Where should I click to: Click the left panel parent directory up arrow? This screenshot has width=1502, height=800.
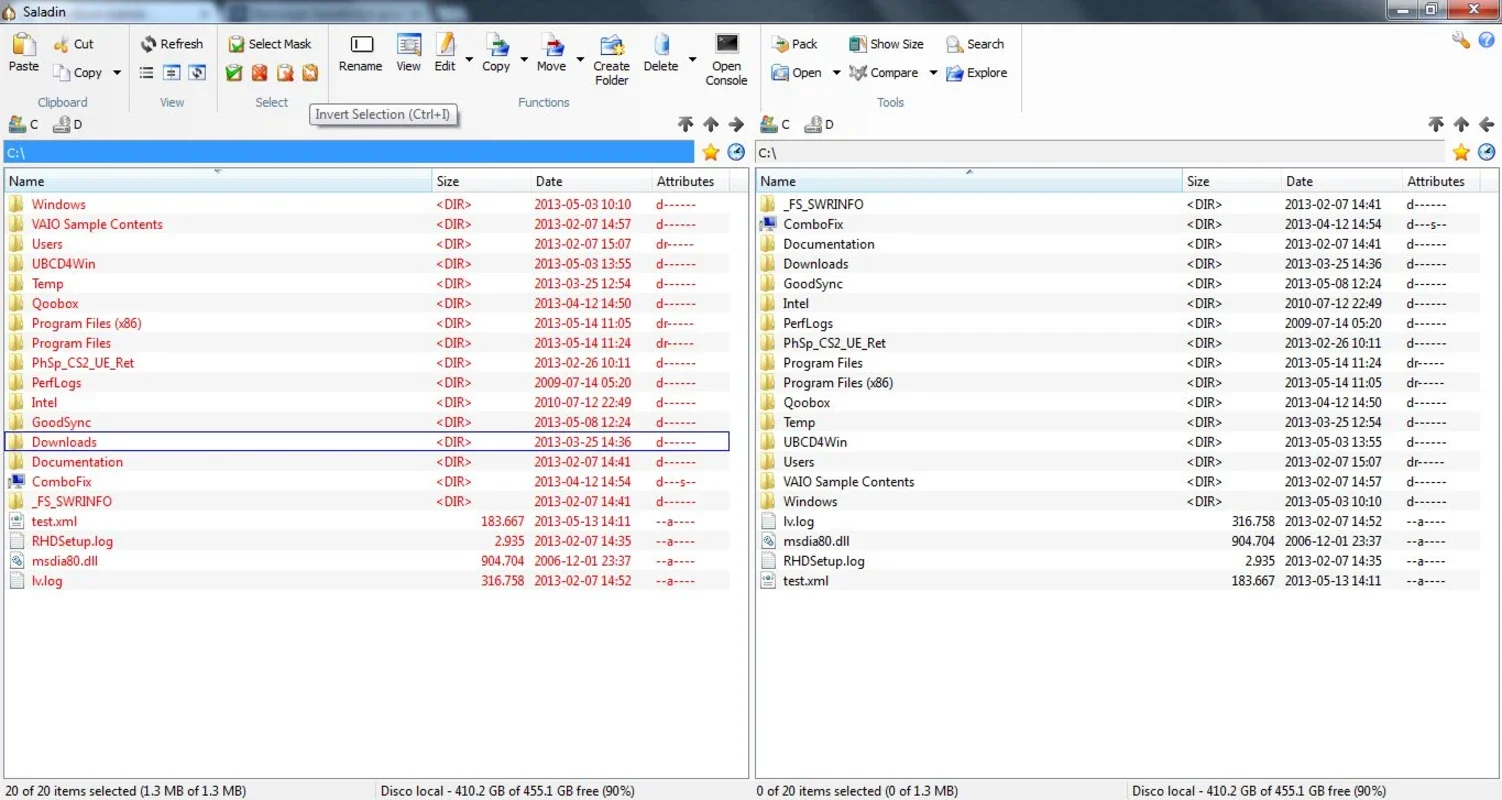(x=711, y=125)
